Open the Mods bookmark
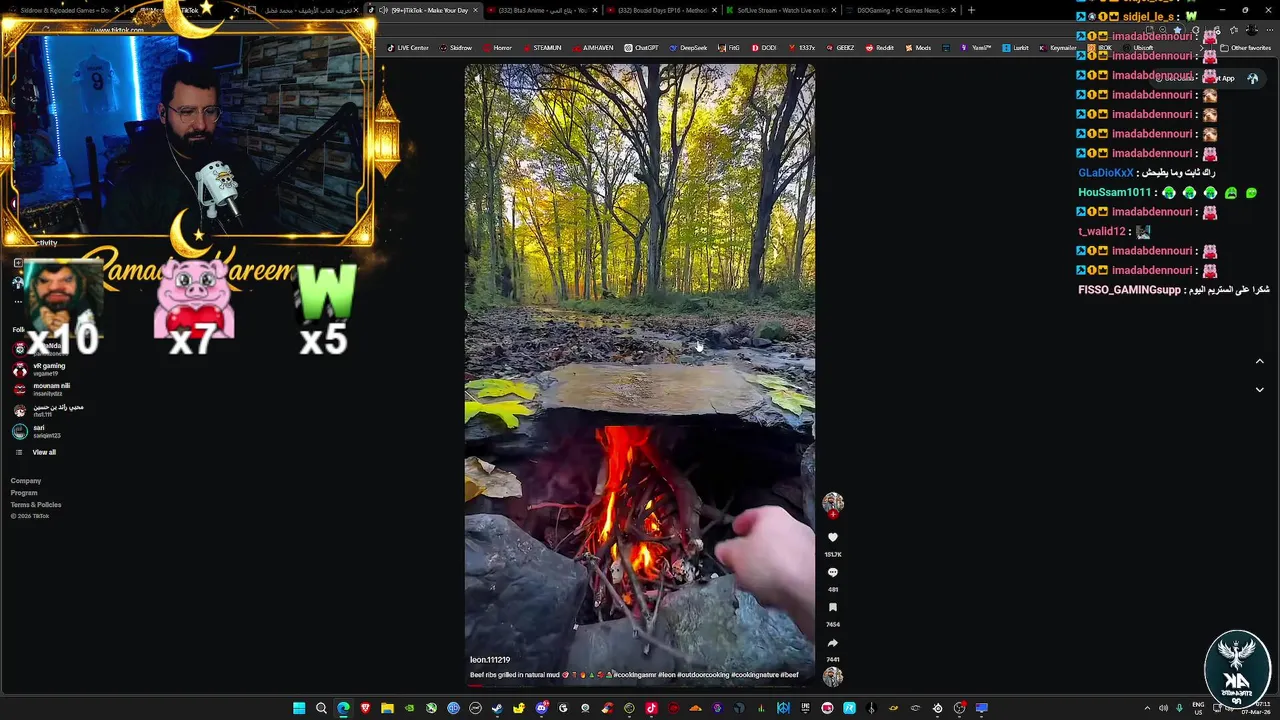Screen dimensions: 1280x720 point(918,48)
